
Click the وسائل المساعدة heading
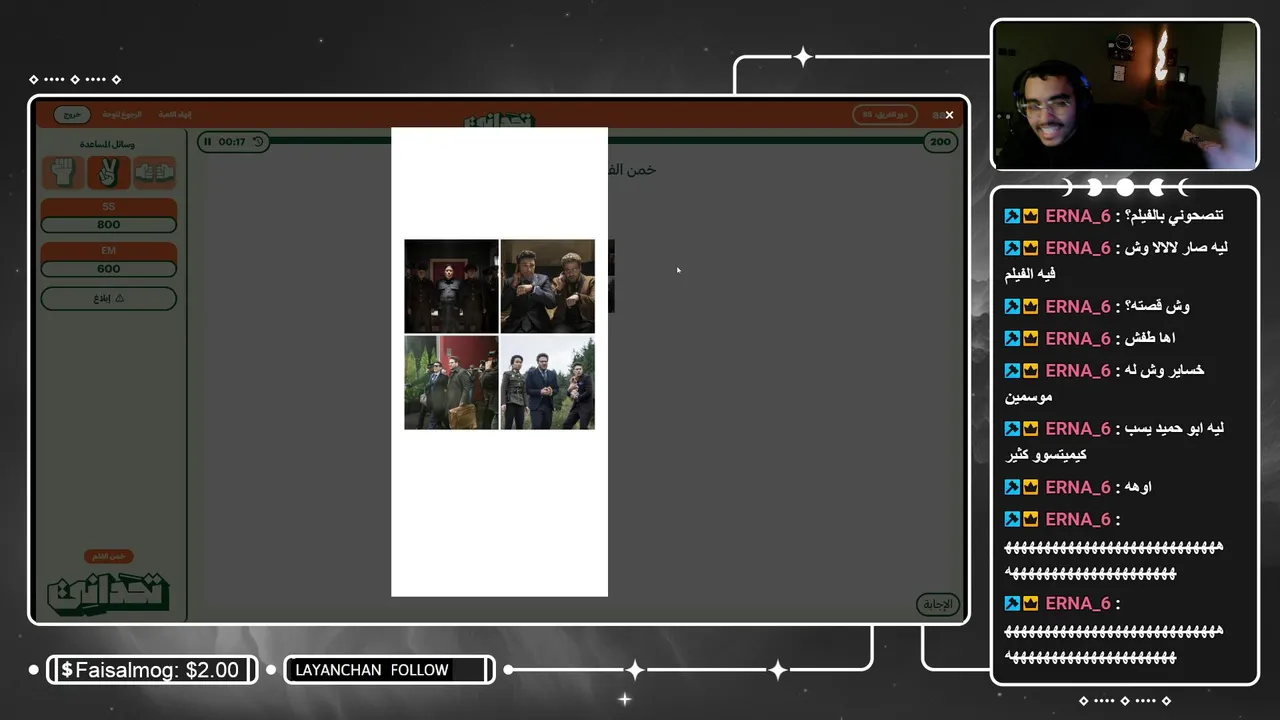pos(109,144)
